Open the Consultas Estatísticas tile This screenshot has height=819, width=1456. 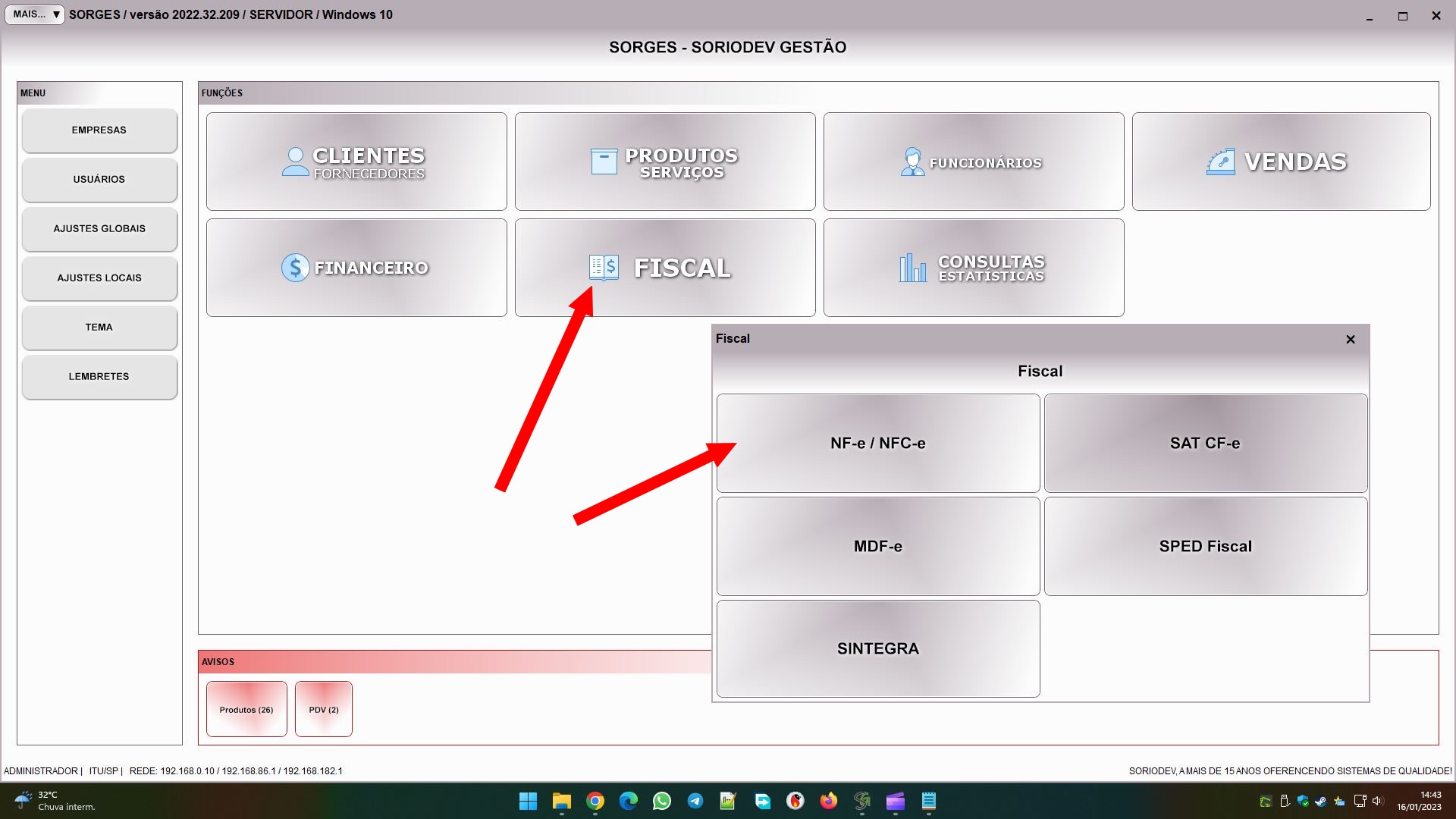click(974, 268)
